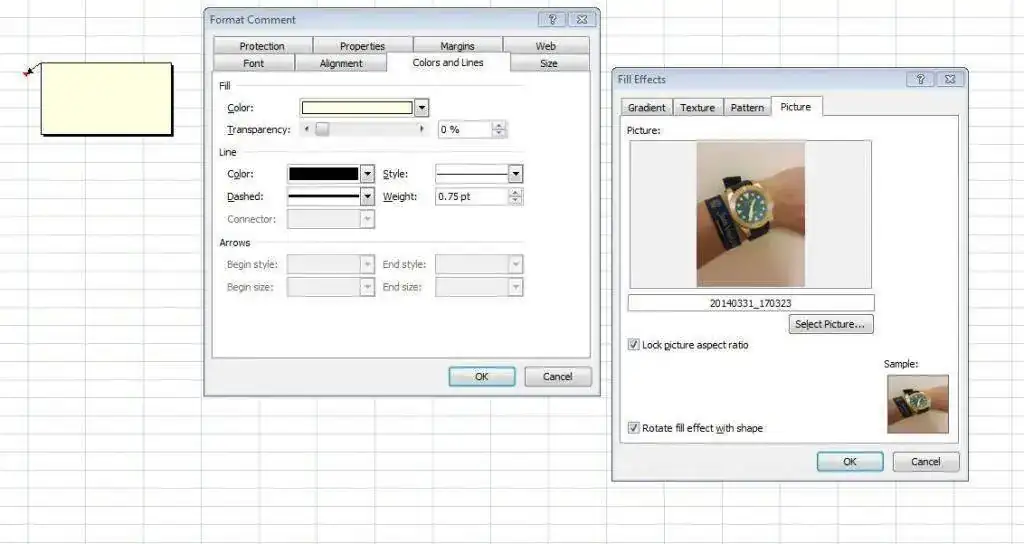Click OK in Format Comment dialog
This screenshot has width=1024, height=544.
[x=482, y=377]
